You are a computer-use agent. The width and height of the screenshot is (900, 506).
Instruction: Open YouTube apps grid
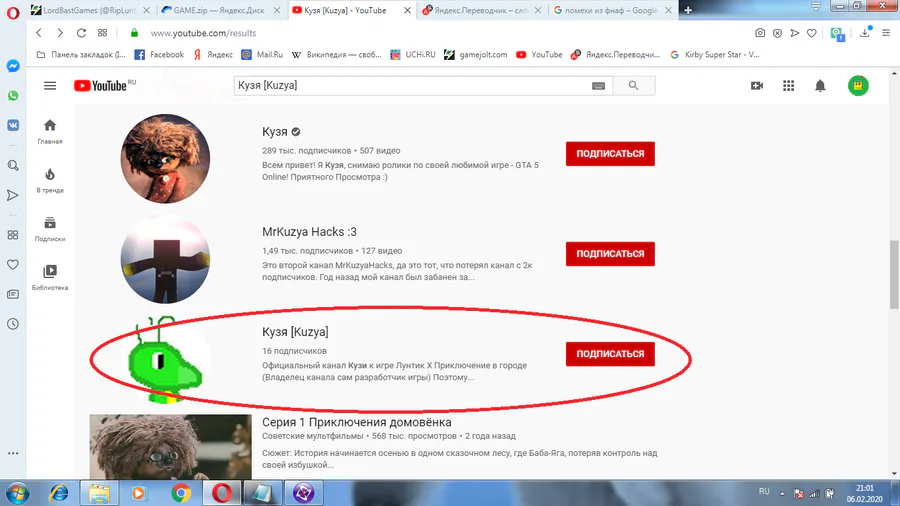coord(789,85)
